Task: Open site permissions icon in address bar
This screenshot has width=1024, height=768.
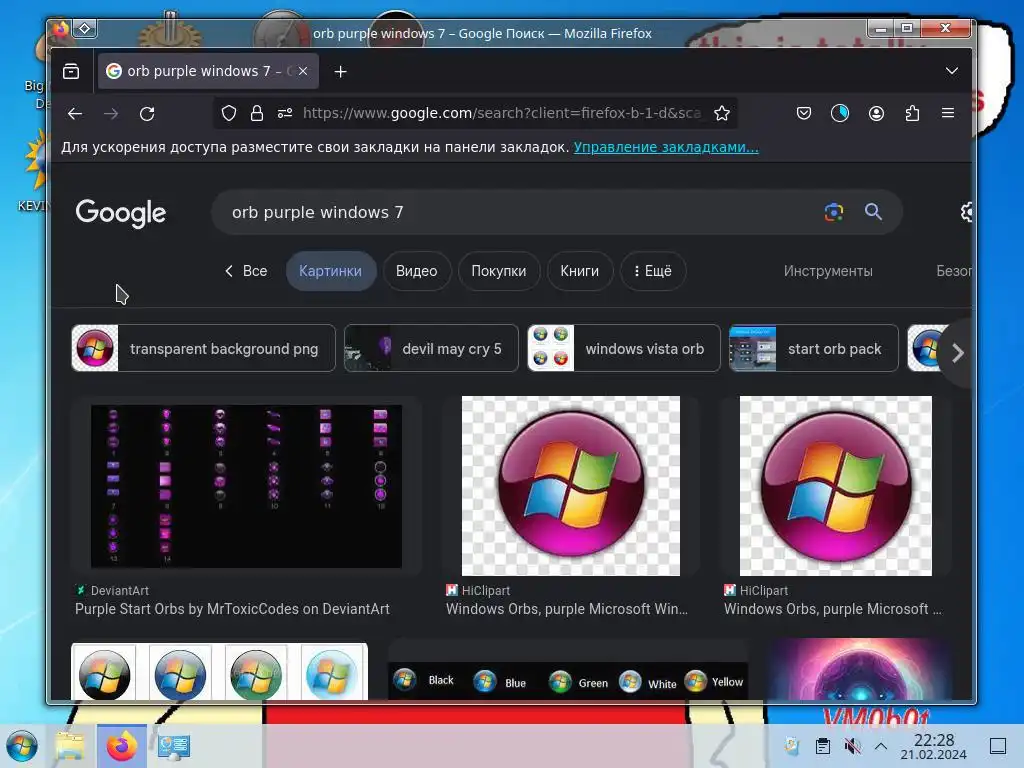Action: (285, 113)
